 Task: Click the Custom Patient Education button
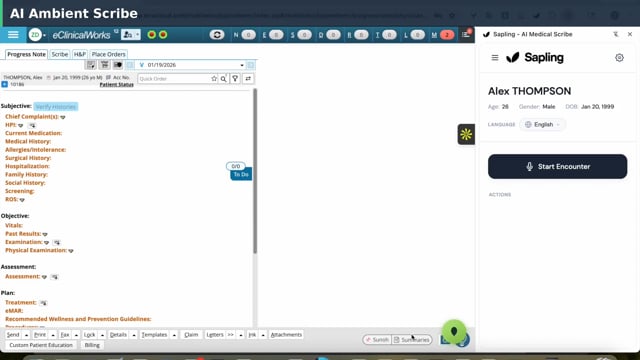[x=41, y=345]
